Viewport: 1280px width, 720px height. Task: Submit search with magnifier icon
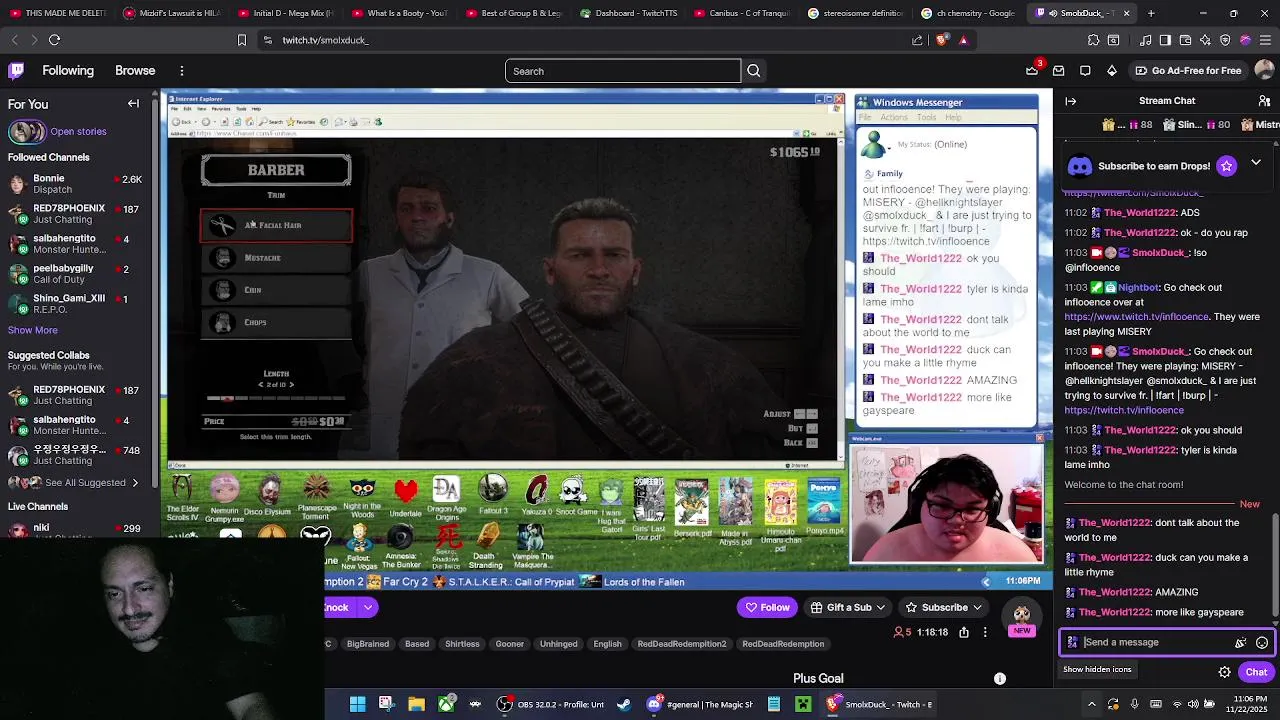click(754, 71)
